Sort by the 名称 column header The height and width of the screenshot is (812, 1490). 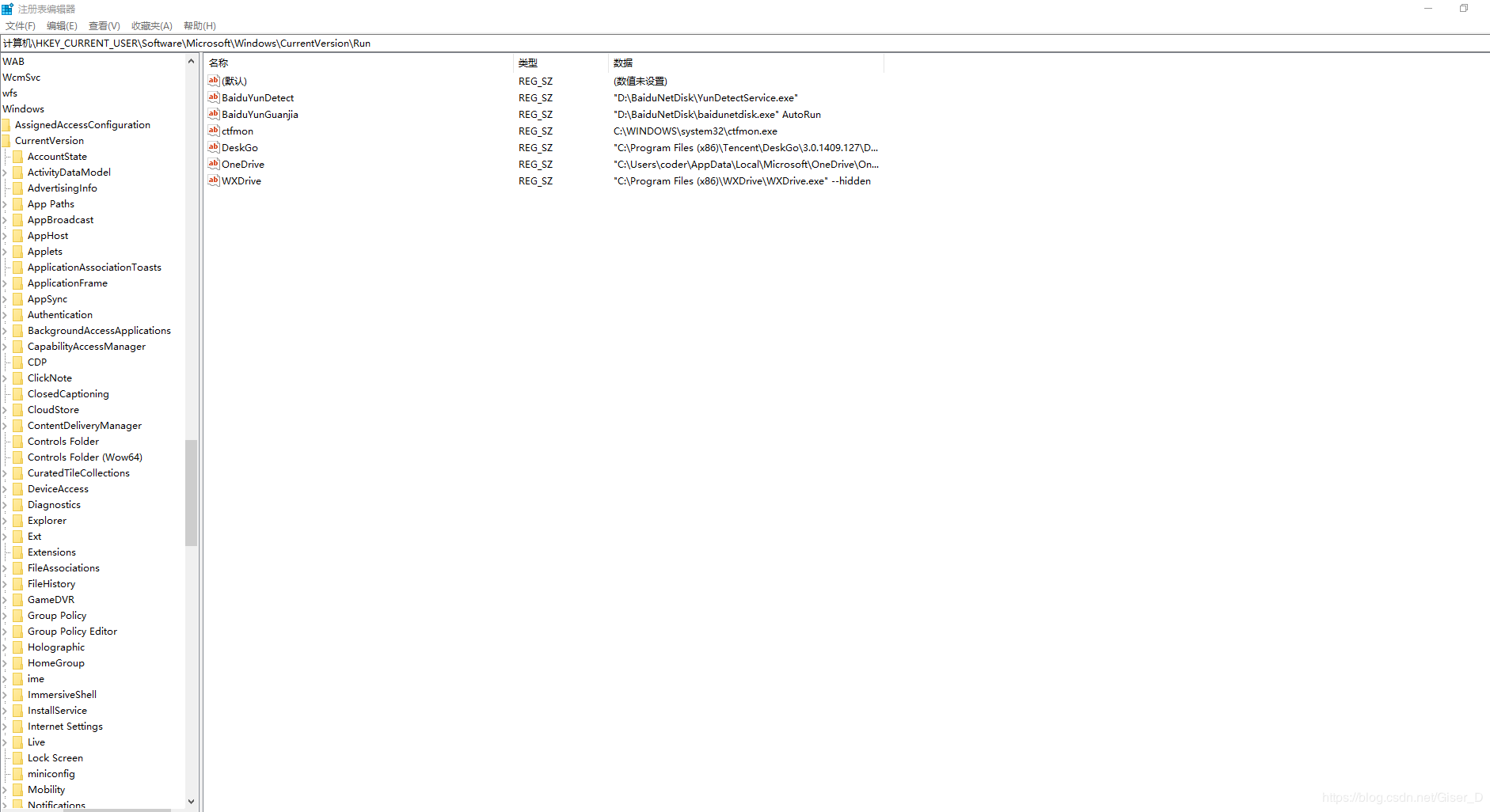coord(359,63)
